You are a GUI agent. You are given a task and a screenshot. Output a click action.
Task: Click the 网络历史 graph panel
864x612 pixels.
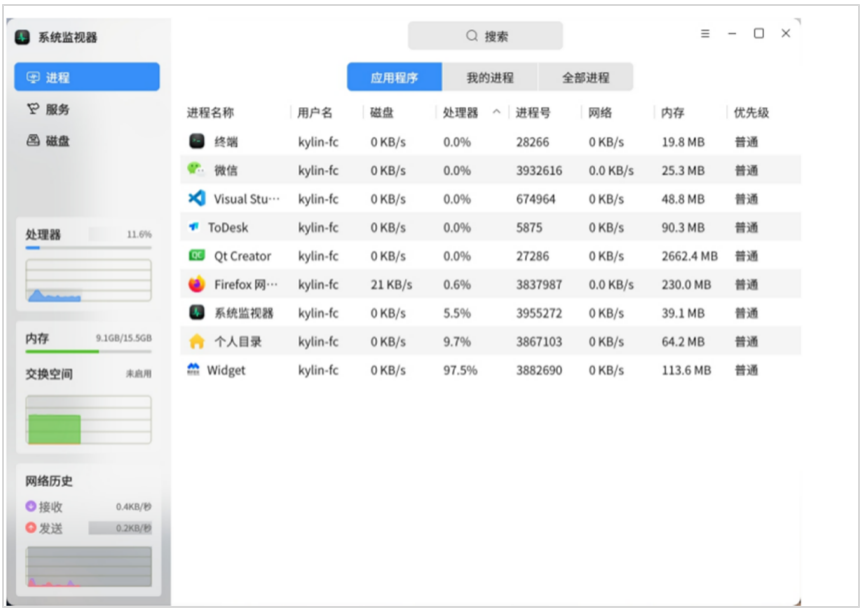tap(88, 566)
